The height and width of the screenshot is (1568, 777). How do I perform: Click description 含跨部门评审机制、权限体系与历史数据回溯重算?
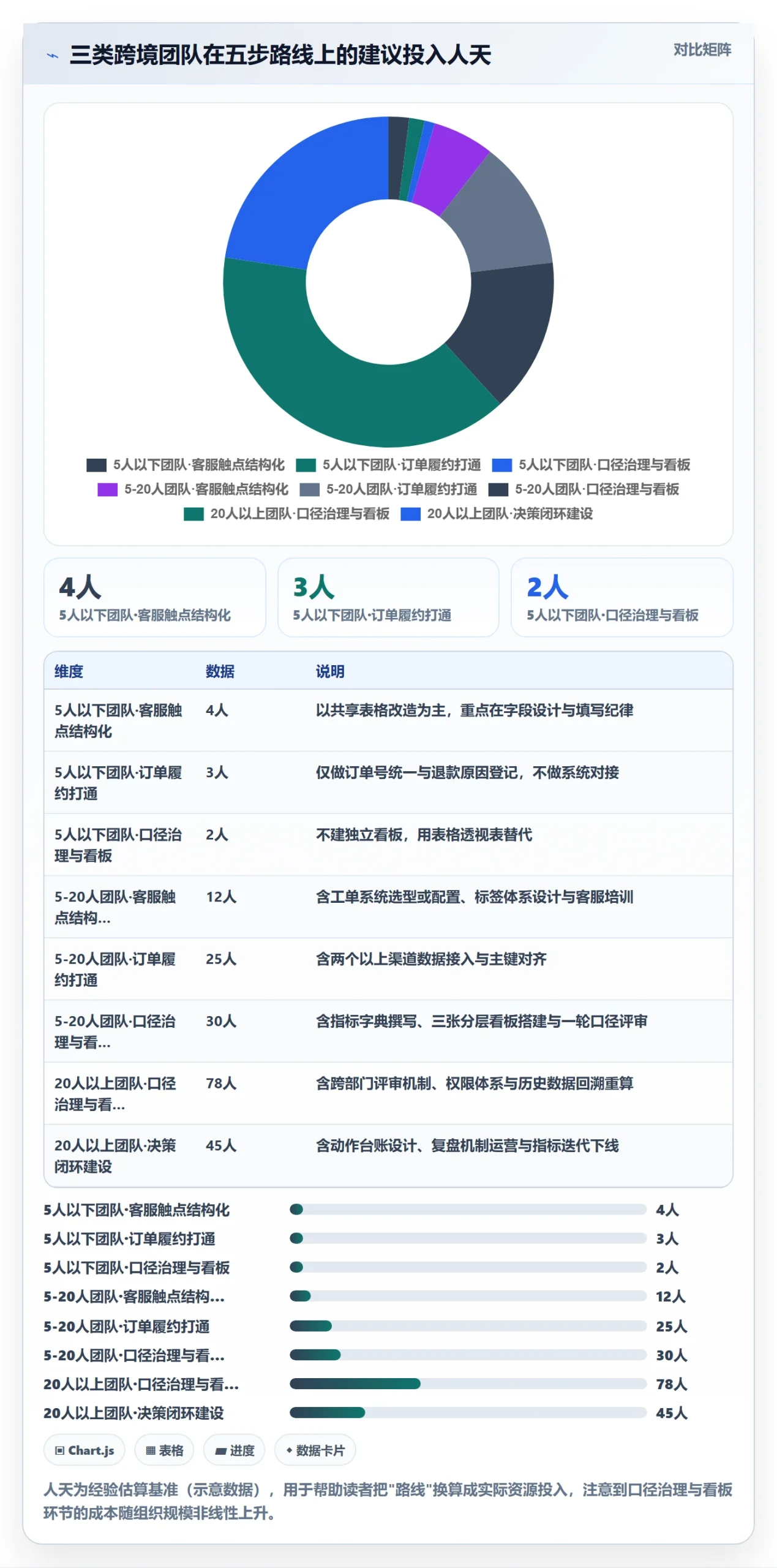point(475,1084)
